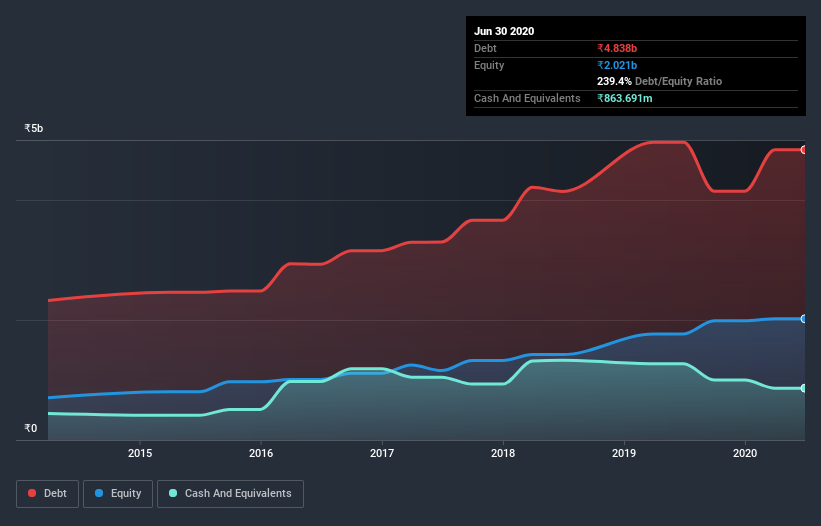Click the Cash And Equivalents tooltip label
The width and height of the screenshot is (821, 526).
(x=527, y=98)
